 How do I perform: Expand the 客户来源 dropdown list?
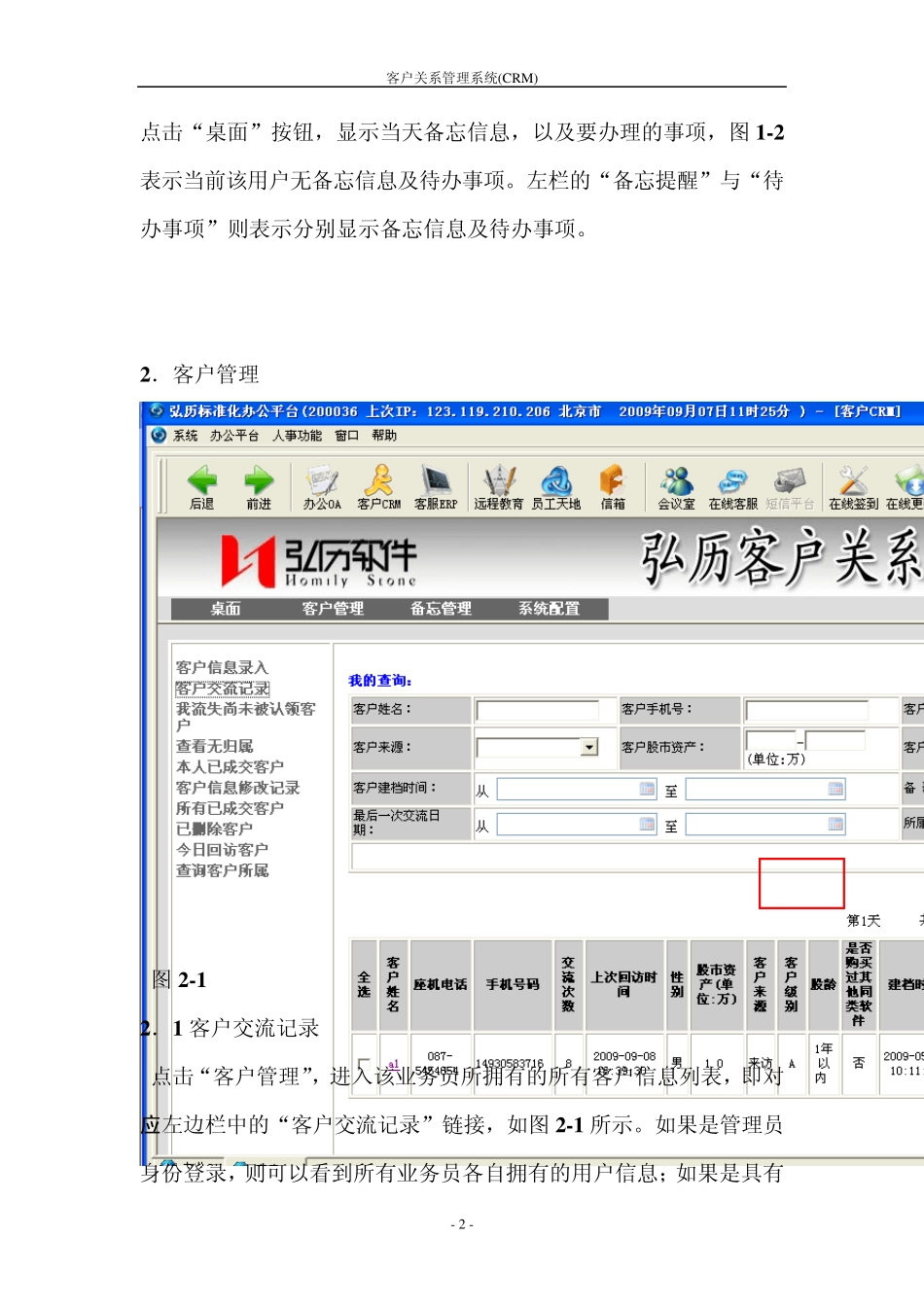point(589,747)
